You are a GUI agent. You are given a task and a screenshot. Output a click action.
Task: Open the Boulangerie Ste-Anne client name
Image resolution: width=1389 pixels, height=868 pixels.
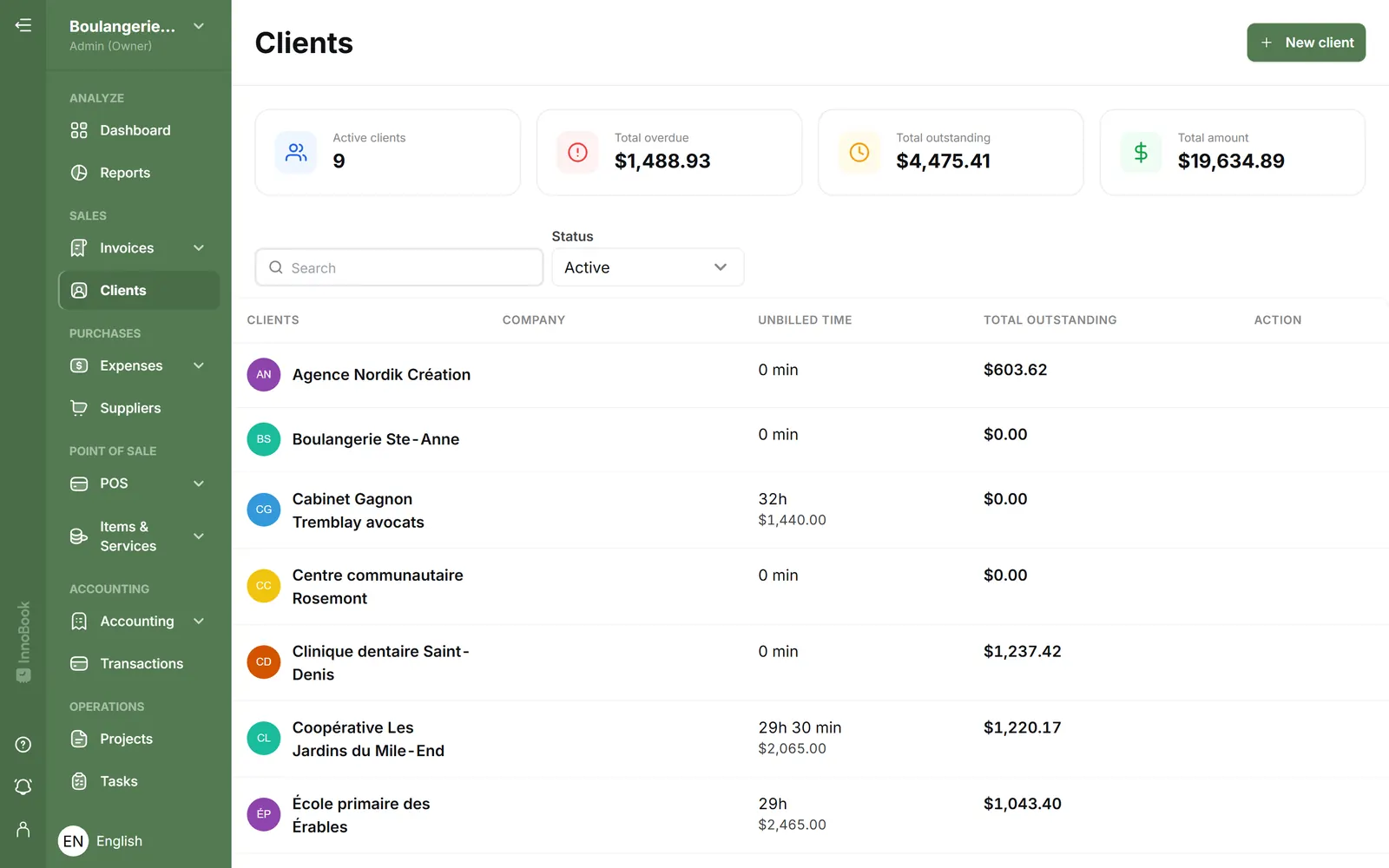point(376,439)
